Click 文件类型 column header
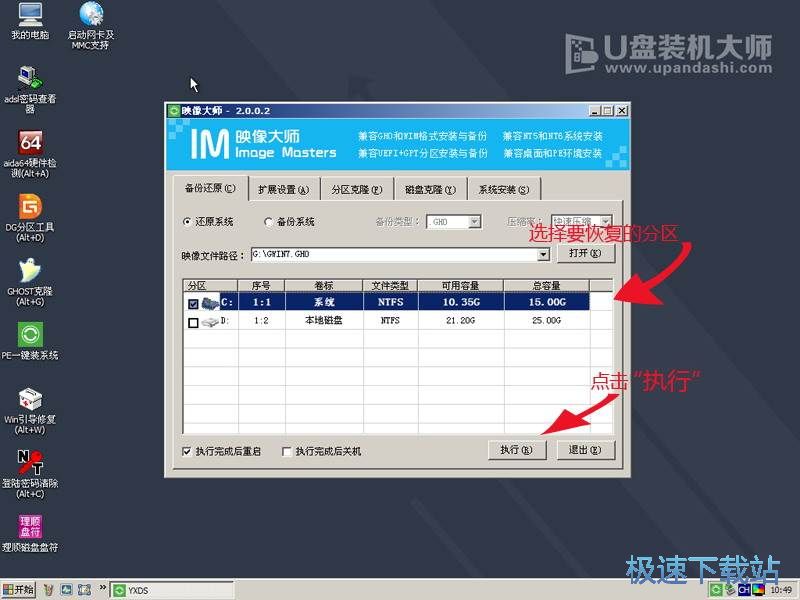The image size is (800, 600). [x=390, y=286]
